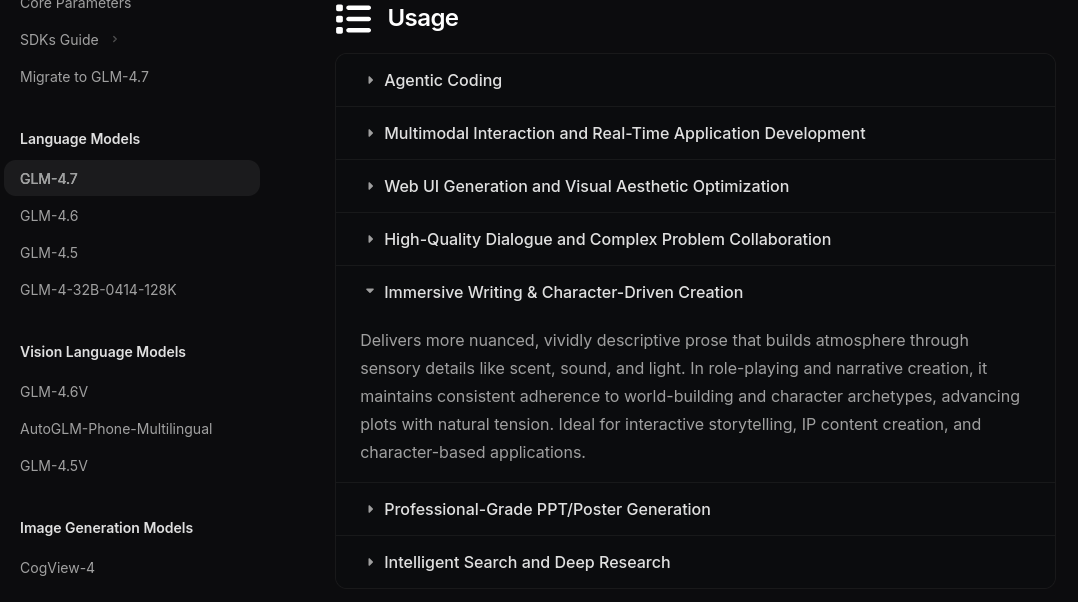1078x602 pixels.
Task: Expand Multimodal Interaction and Real-Time Application Development
Action: point(625,133)
